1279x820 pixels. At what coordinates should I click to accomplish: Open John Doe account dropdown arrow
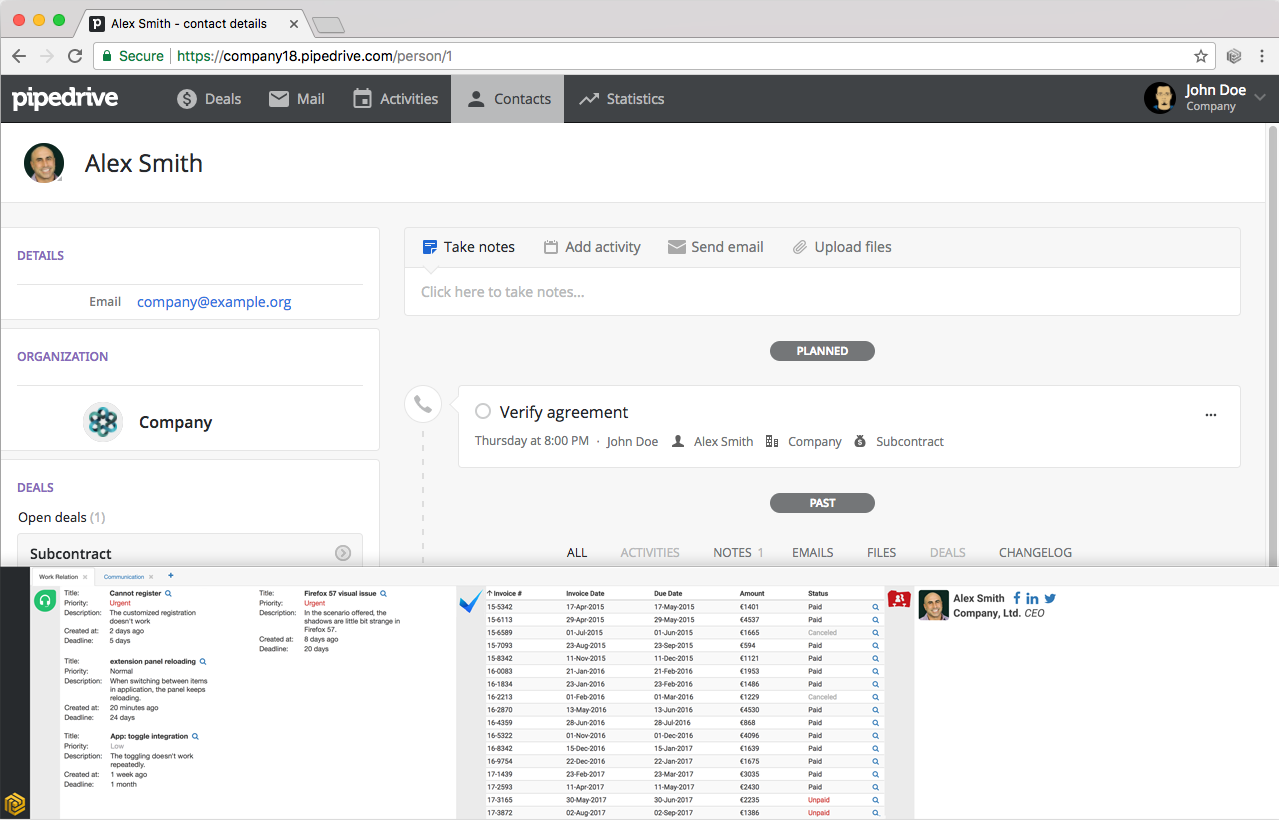pyautogui.click(x=1260, y=97)
